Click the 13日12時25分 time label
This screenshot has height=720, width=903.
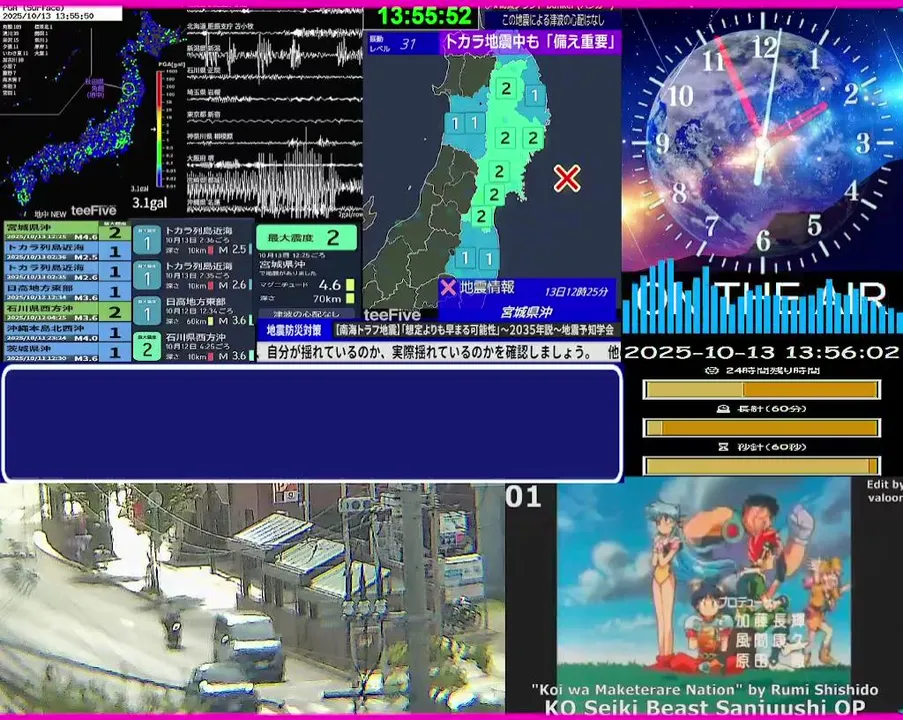[576, 291]
